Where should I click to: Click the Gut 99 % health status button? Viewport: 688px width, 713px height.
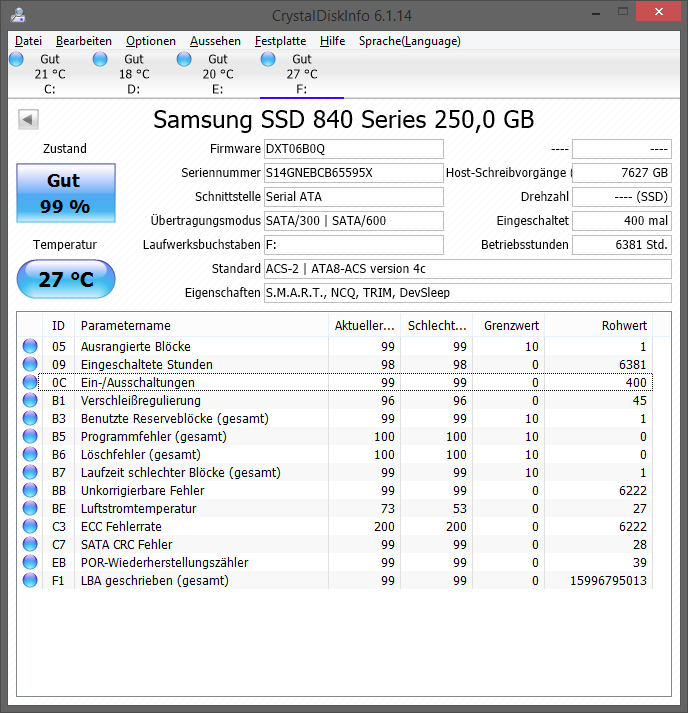(66, 193)
